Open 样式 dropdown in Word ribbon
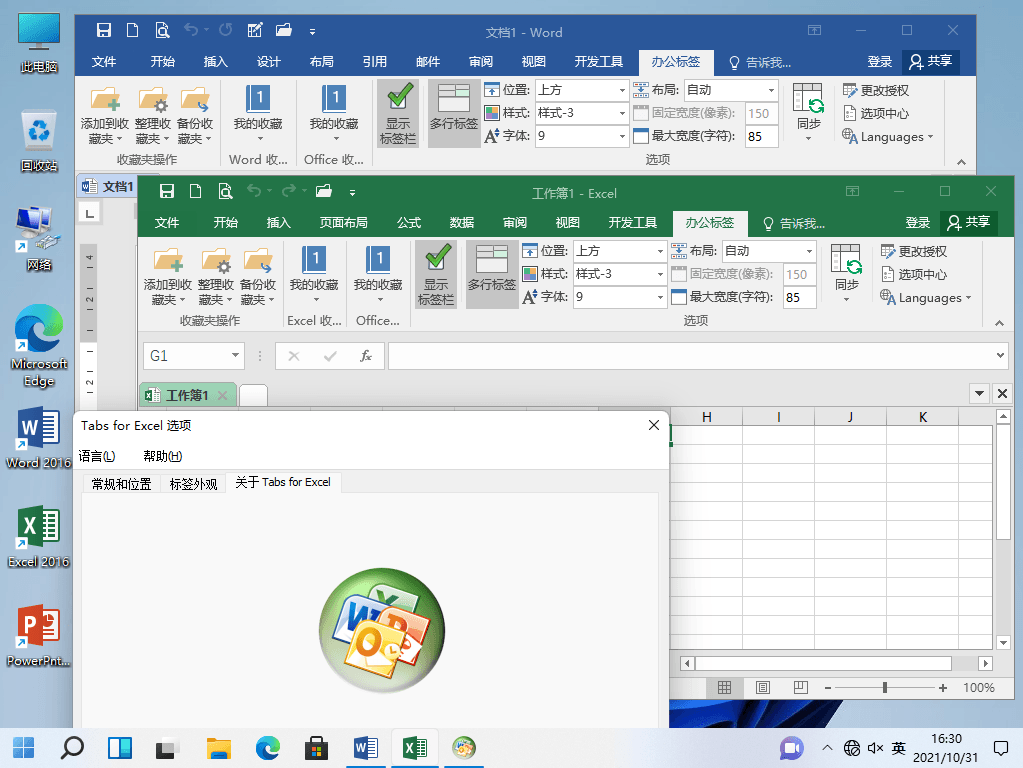The width and height of the screenshot is (1023, 768). [x=622, y=113]
